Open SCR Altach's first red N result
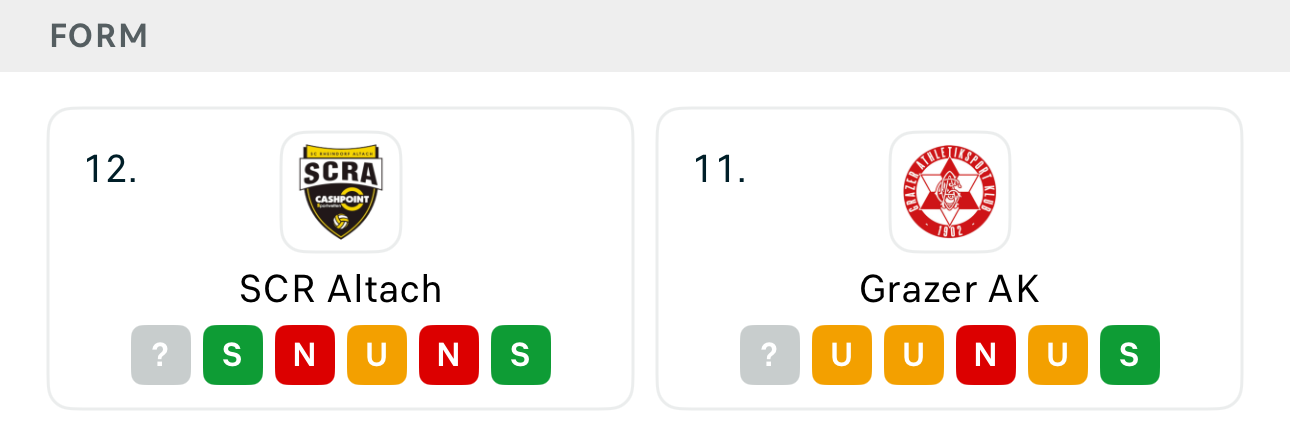Screen dimensions: 1290x440 coord(305,355)
